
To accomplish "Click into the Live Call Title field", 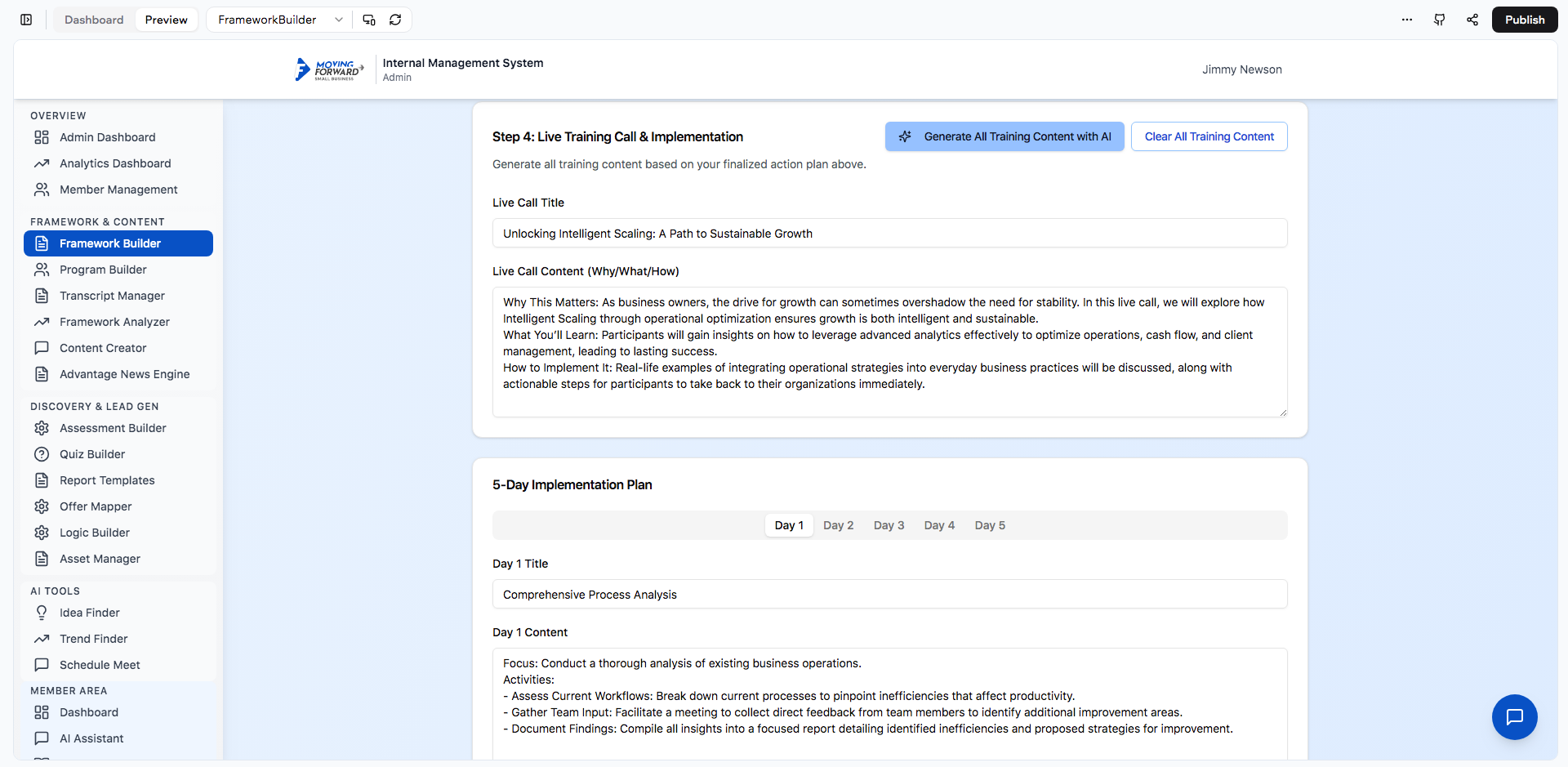I will pos(889,234).
